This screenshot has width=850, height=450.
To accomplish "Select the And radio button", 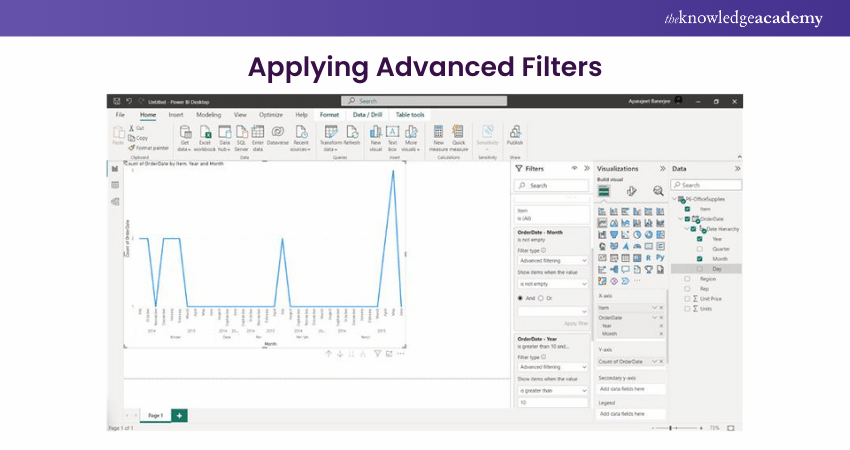I will 520,298.
